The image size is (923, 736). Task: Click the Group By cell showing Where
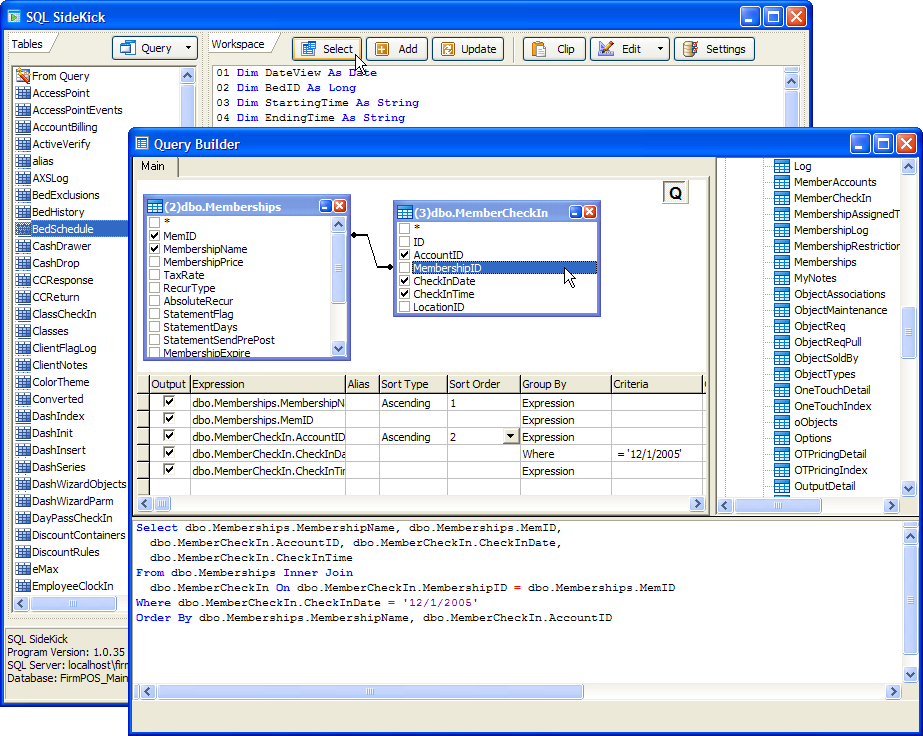565,454
